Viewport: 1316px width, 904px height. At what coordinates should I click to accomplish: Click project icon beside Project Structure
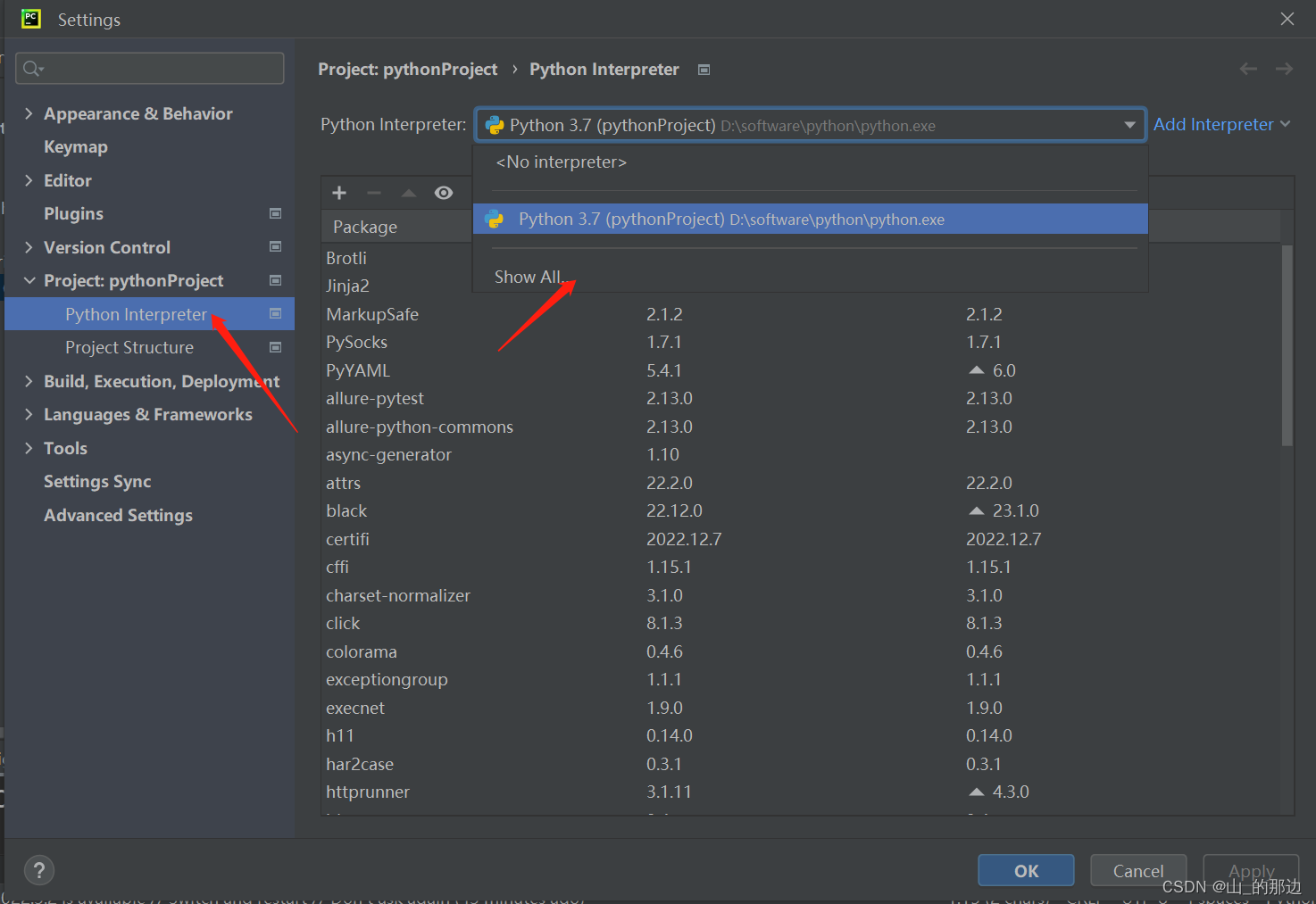pyautogui.click(x=276, y=347)
